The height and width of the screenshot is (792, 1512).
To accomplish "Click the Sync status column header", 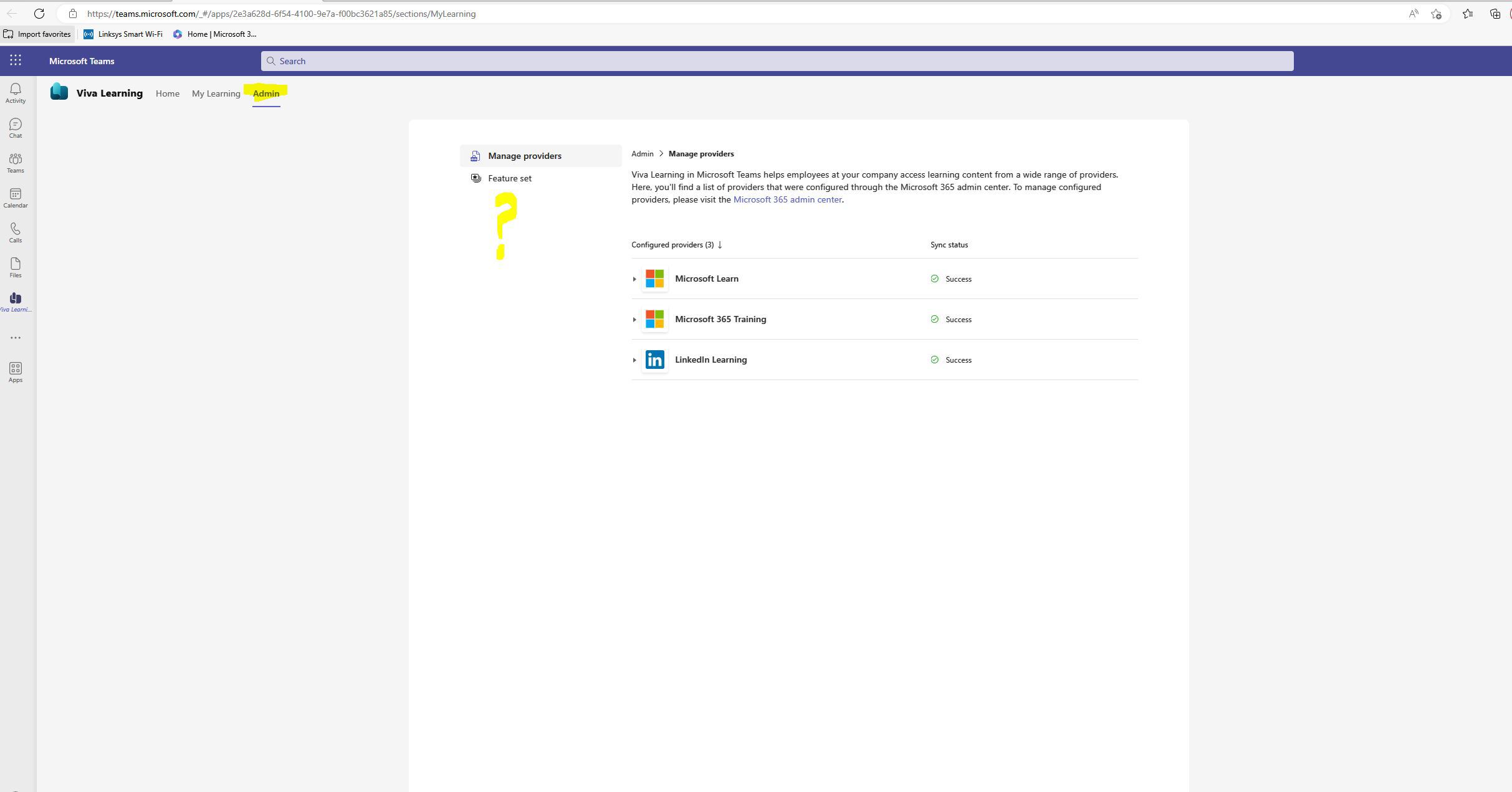I will tap(949, 245).
